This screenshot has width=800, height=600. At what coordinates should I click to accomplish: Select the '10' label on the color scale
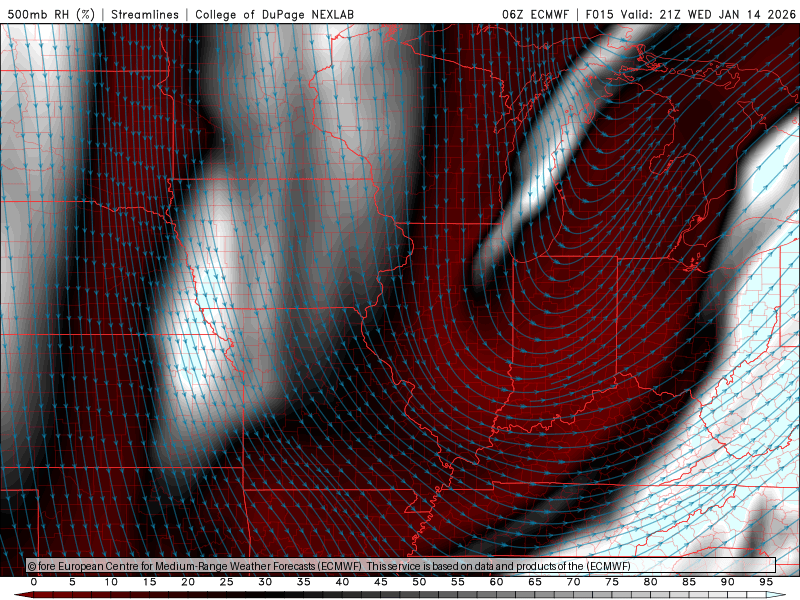coord(111,582)
